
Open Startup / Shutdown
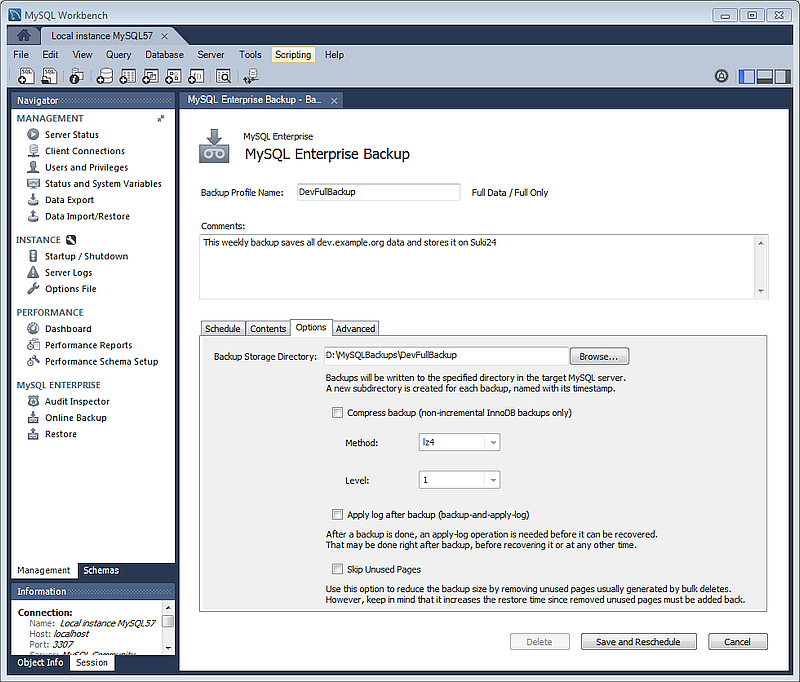[86, 256]
